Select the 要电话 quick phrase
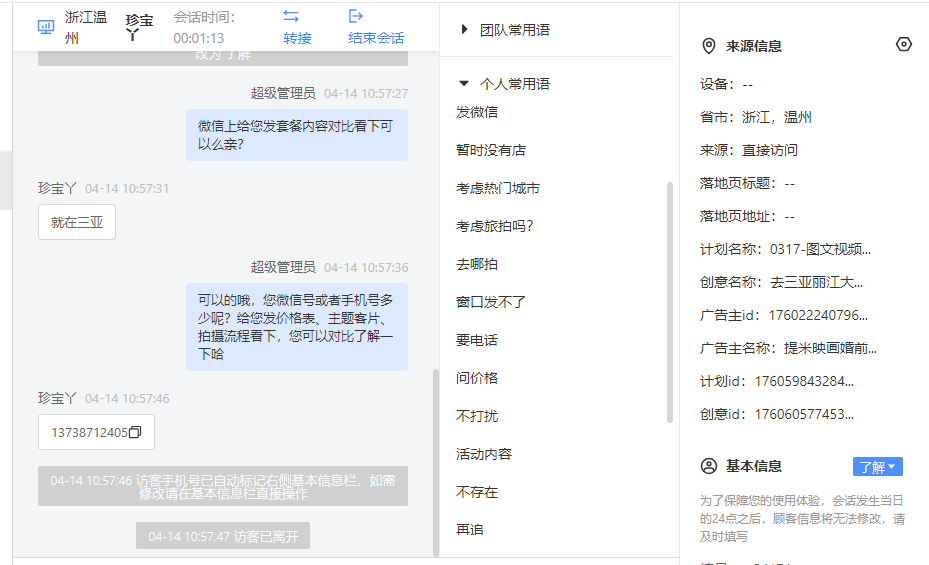Image resolution: width=929 pixels, height=565 pixels. coord(477,340)
